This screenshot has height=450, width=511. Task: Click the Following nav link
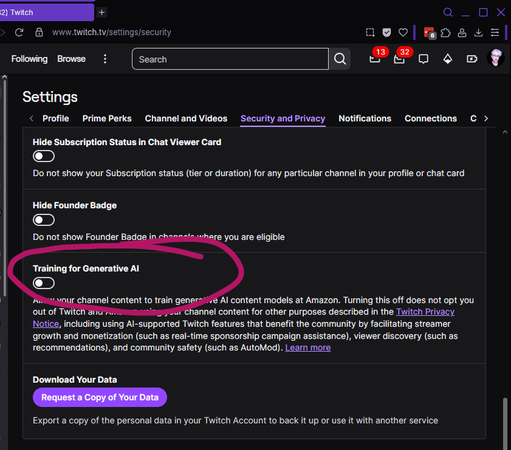coord(29,59)
